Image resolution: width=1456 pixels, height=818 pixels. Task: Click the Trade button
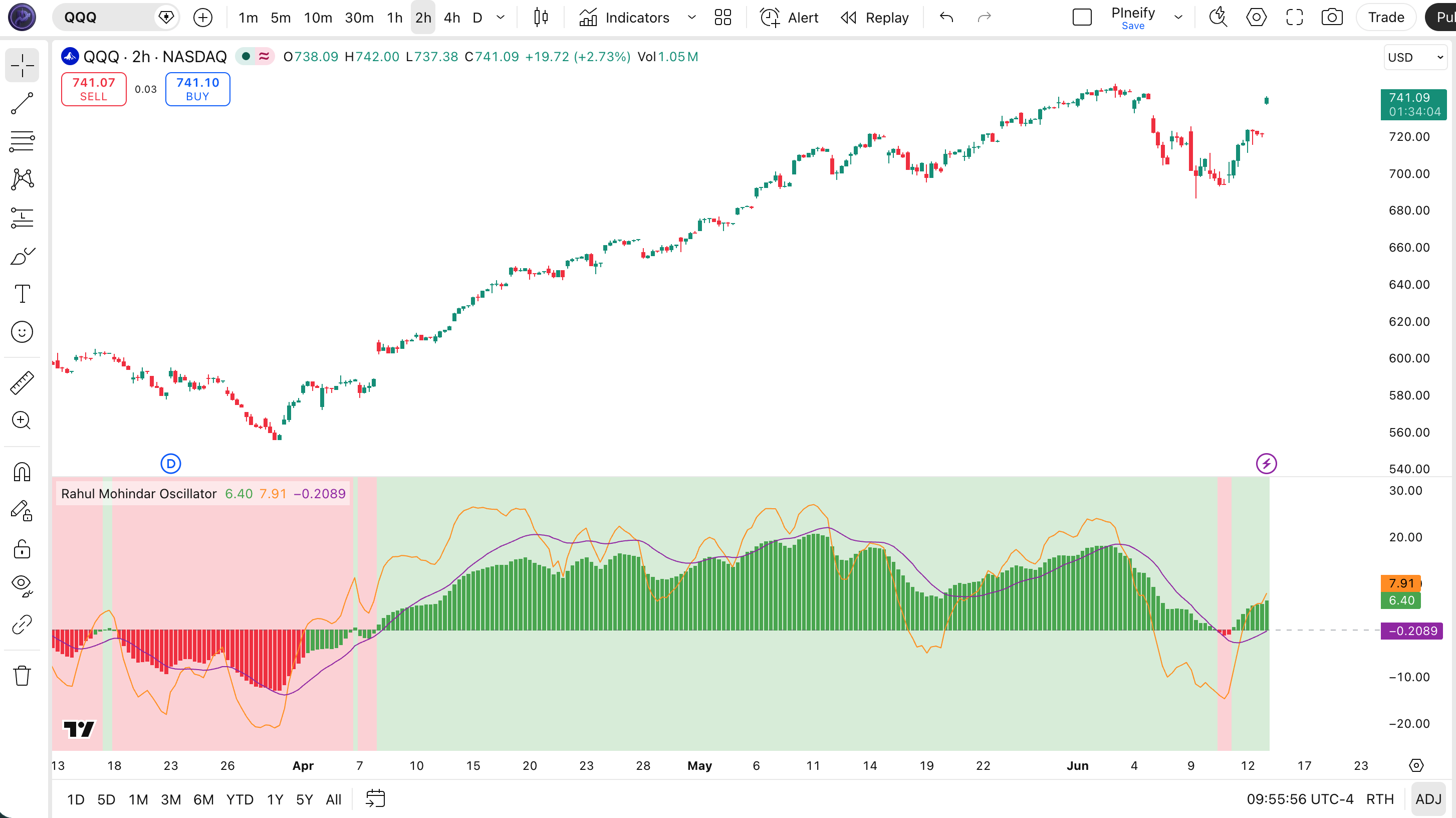point(1386,18)
